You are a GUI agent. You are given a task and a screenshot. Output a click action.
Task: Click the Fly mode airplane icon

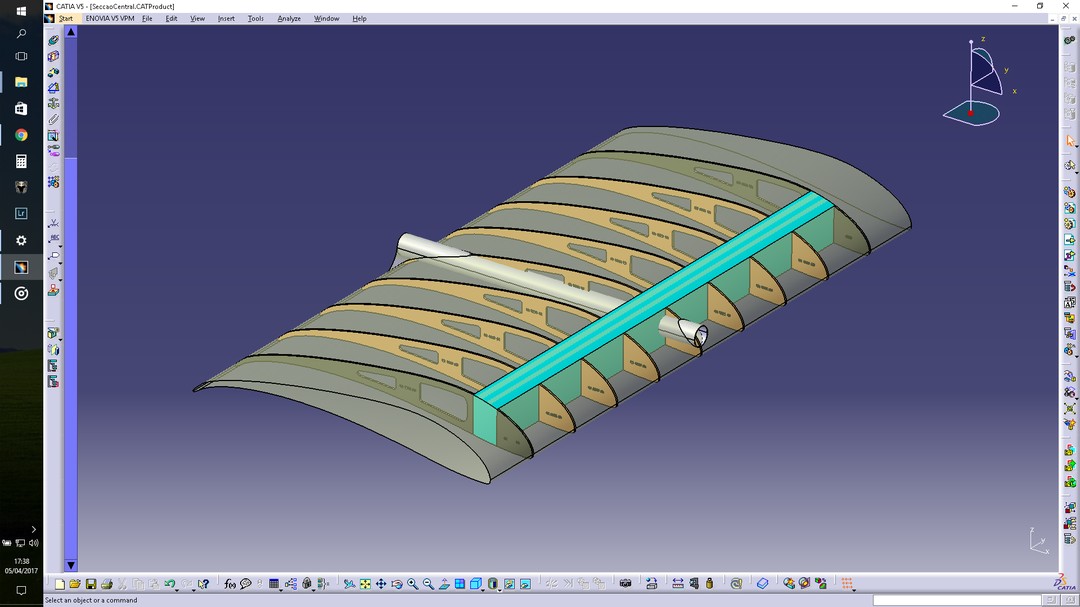pos(349,584)
